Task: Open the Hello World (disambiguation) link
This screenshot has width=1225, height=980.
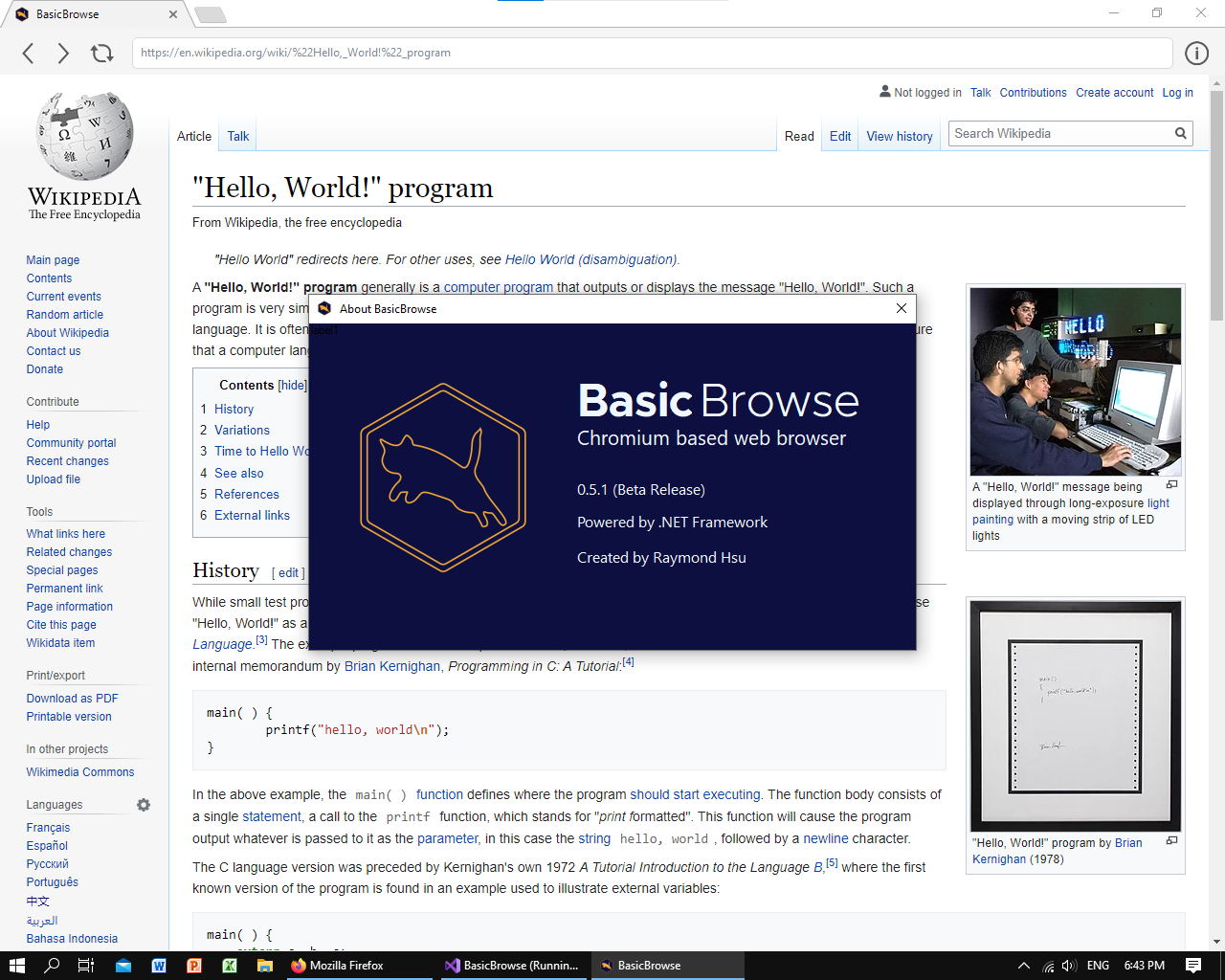Action: (590, 259)
